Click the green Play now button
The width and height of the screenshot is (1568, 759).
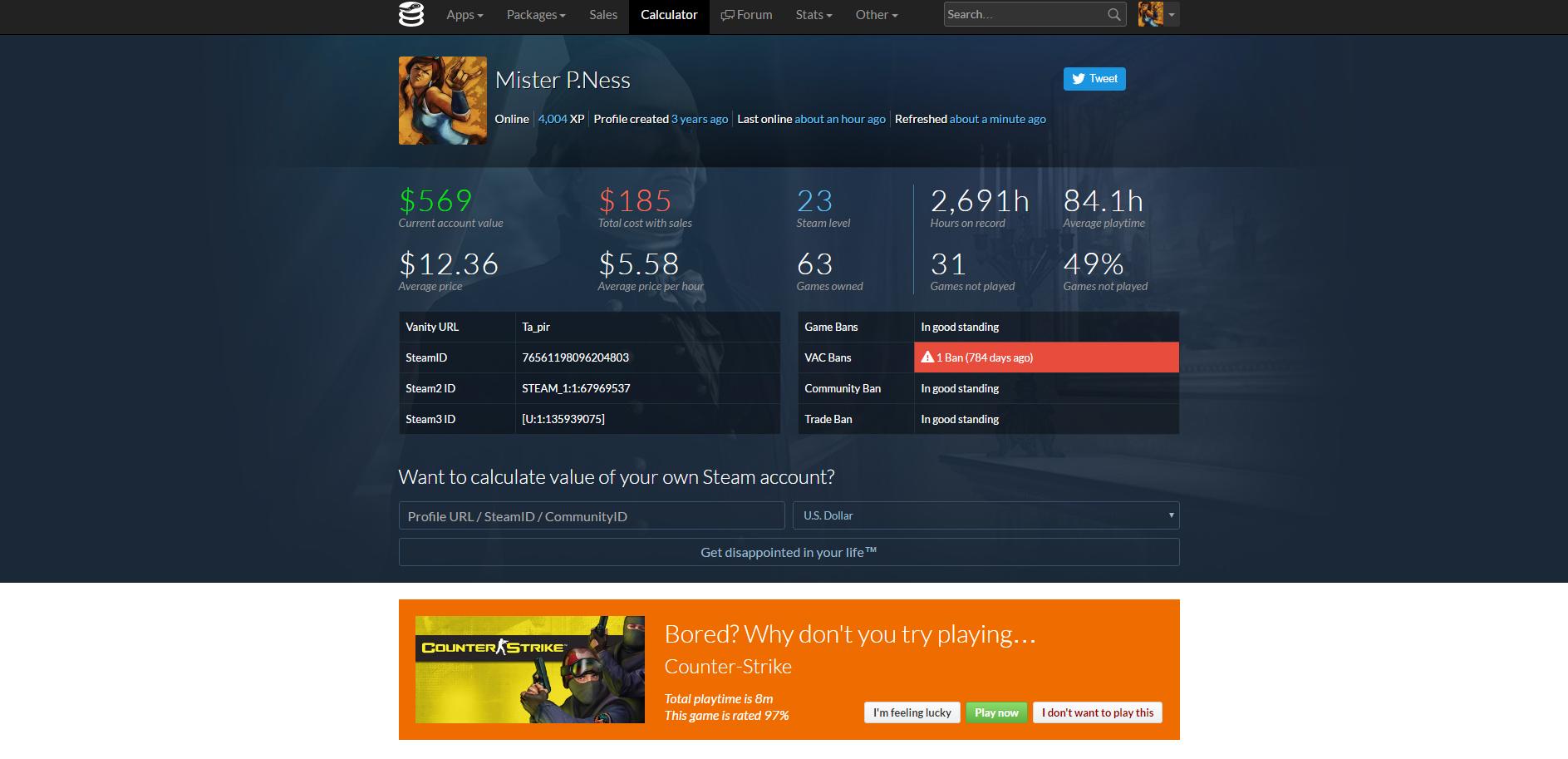[996, 712]
